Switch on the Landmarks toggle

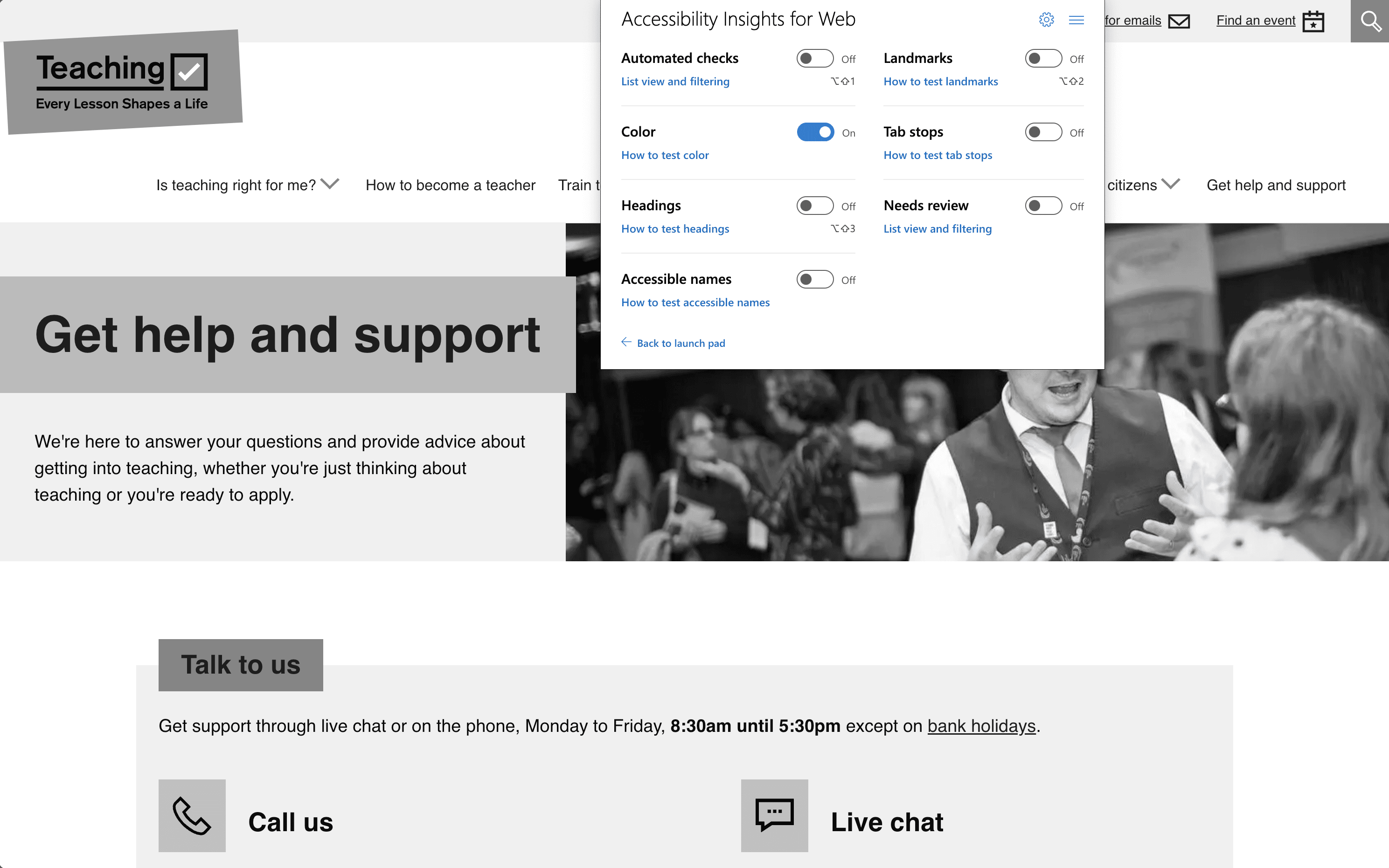point(1043,59)
